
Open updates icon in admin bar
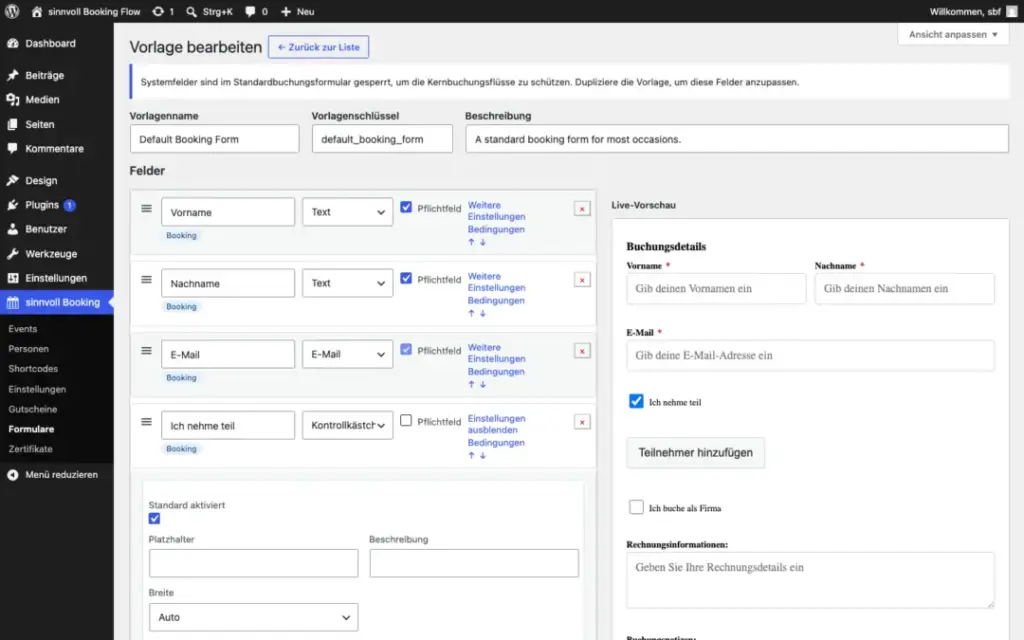[158, 12]
